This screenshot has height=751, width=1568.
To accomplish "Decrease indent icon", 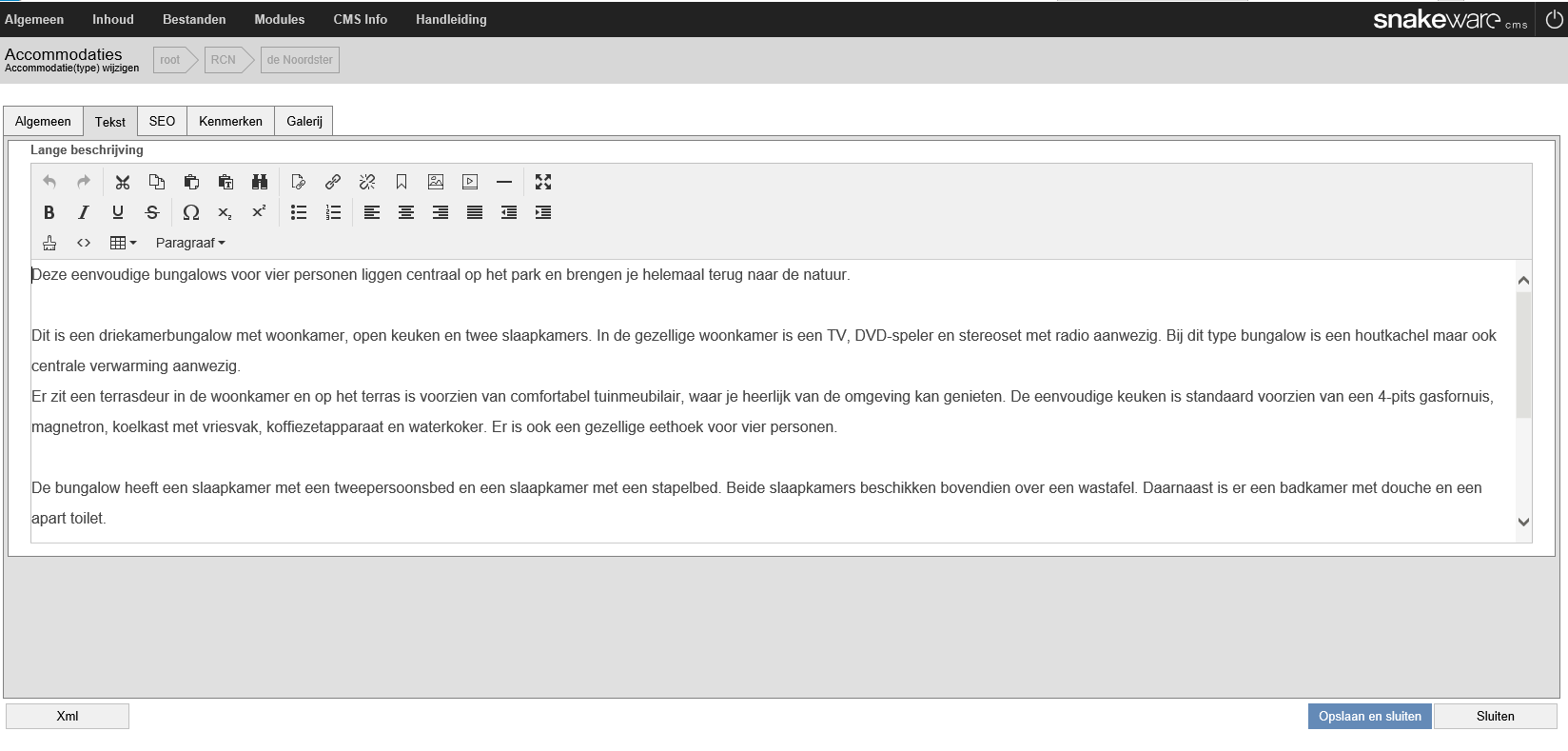I will click(509, 212).
